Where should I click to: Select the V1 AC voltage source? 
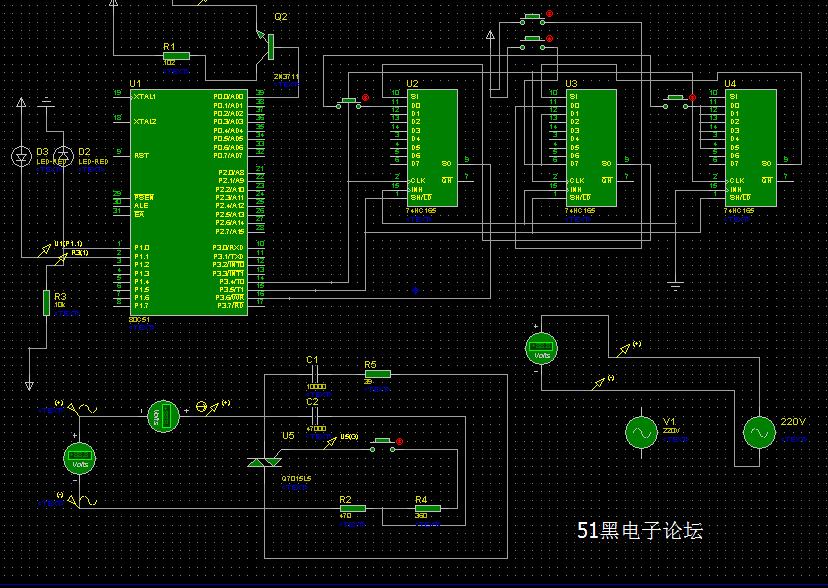641,432
